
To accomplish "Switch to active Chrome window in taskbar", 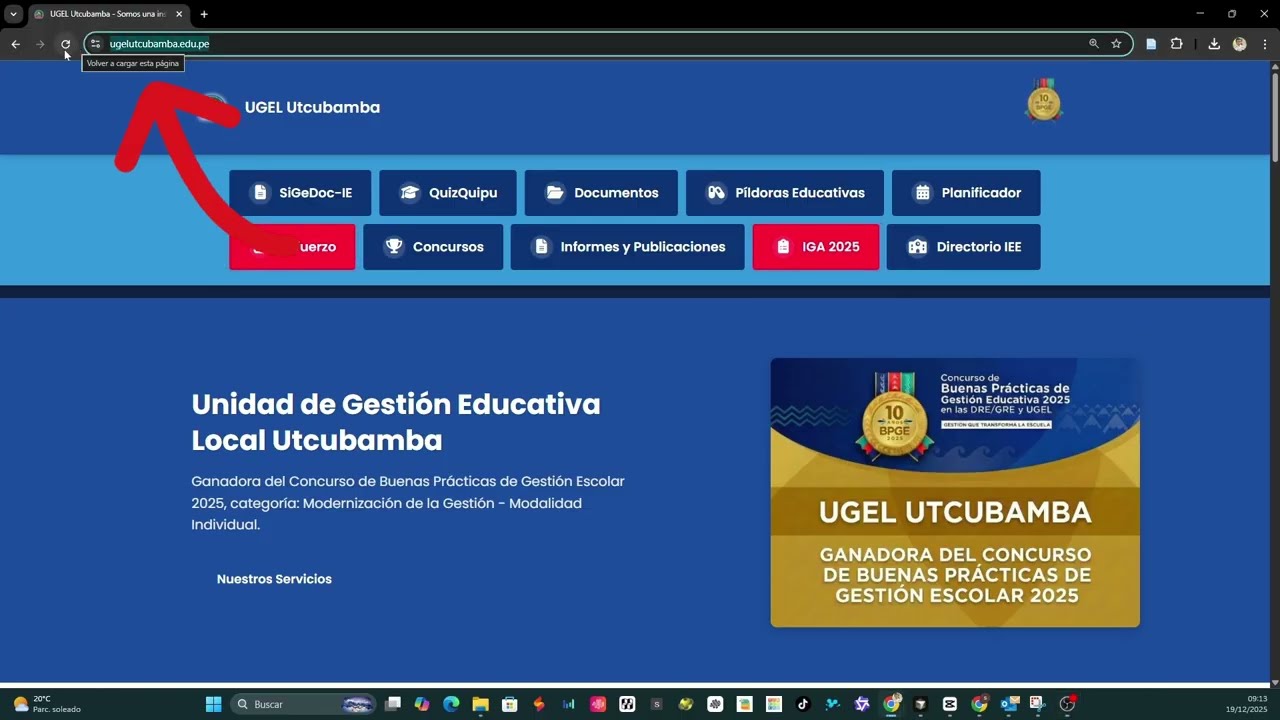I will coord(891,704).
